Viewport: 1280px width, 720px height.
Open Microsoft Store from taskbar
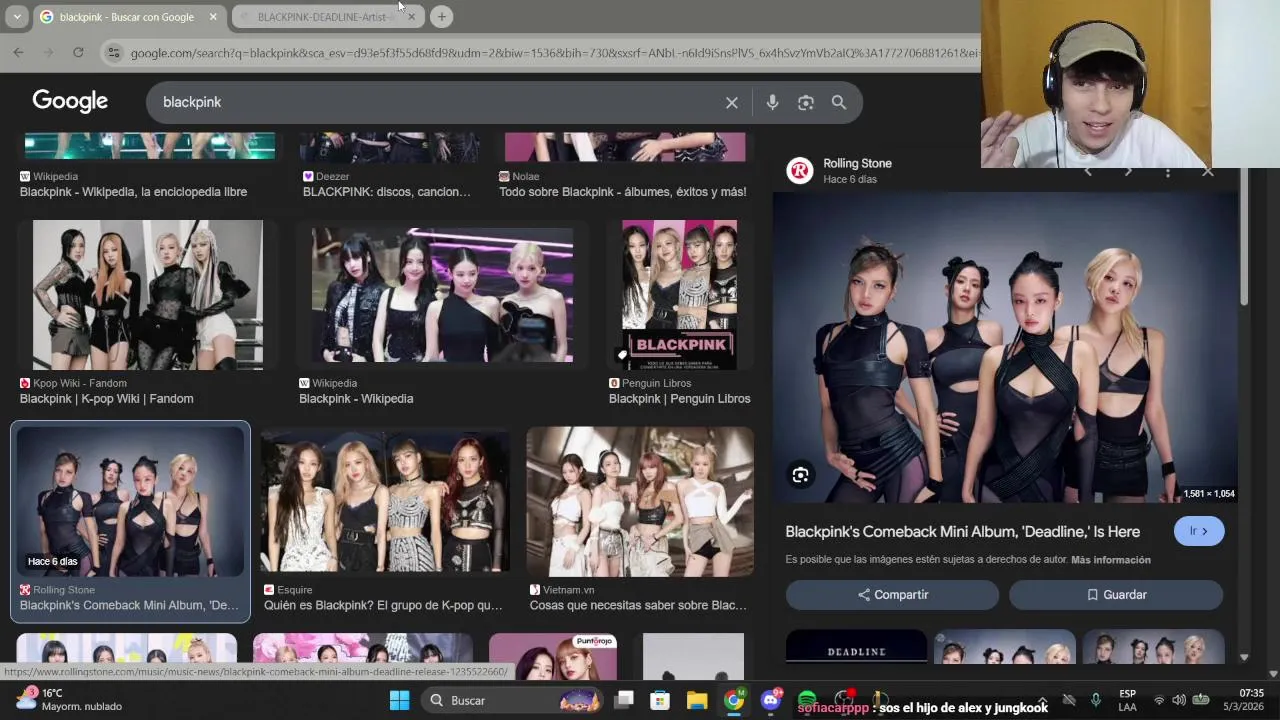pyautogui.click(x=660, y=700)
